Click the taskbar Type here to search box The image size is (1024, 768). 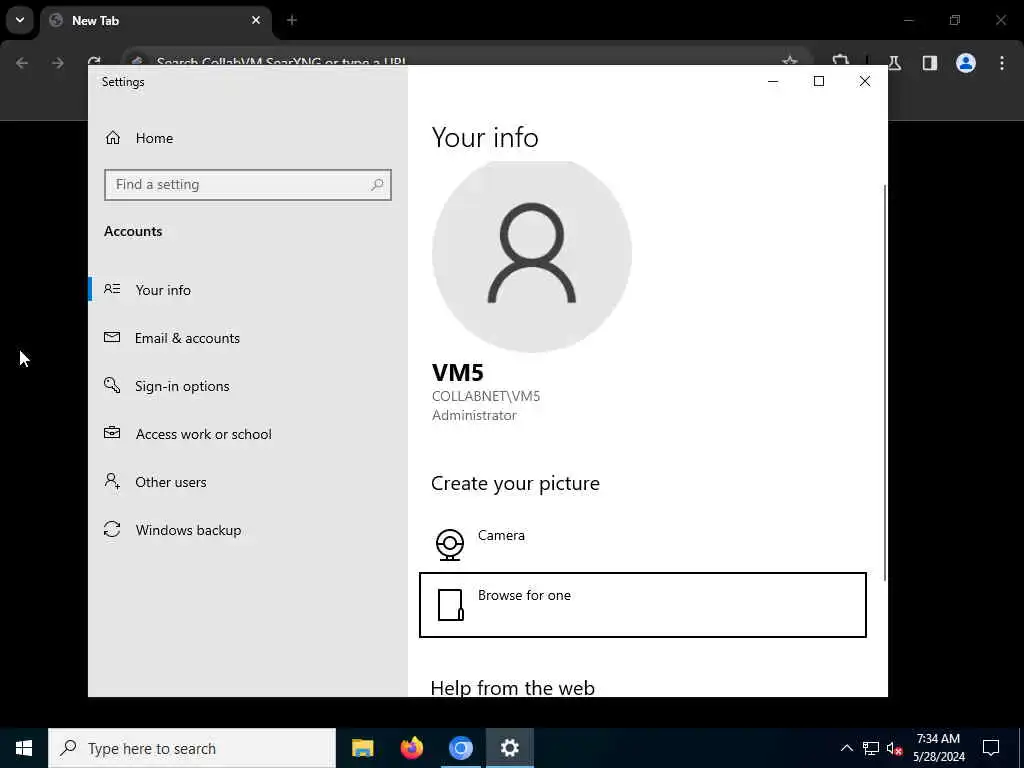192,748
